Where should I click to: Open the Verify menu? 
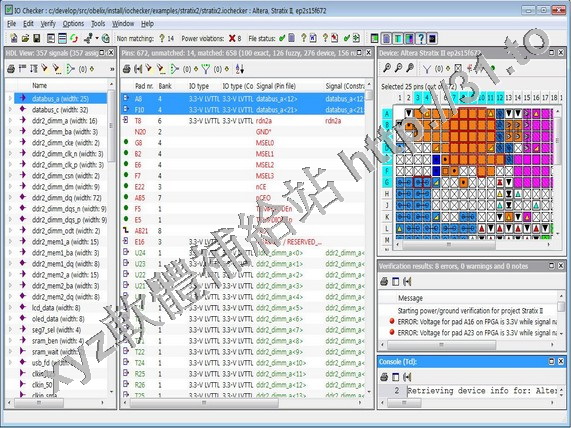(x=48, y=24)
